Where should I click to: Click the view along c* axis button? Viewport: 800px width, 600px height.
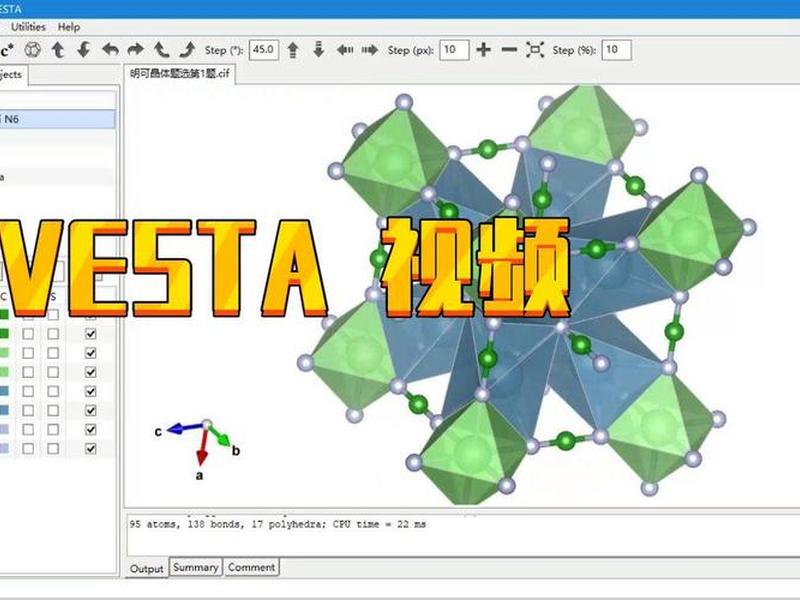coord(7,51)
